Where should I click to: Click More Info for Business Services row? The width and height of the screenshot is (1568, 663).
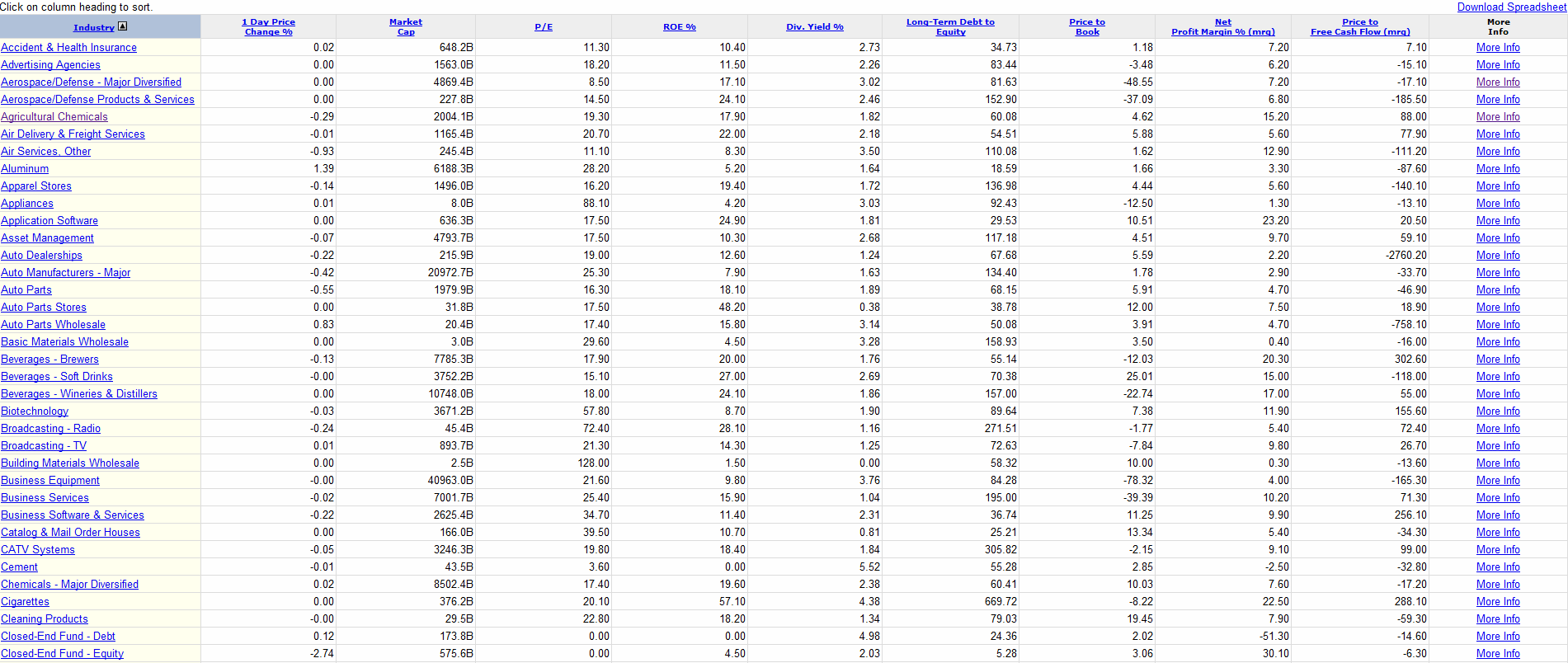(1498, 498)
